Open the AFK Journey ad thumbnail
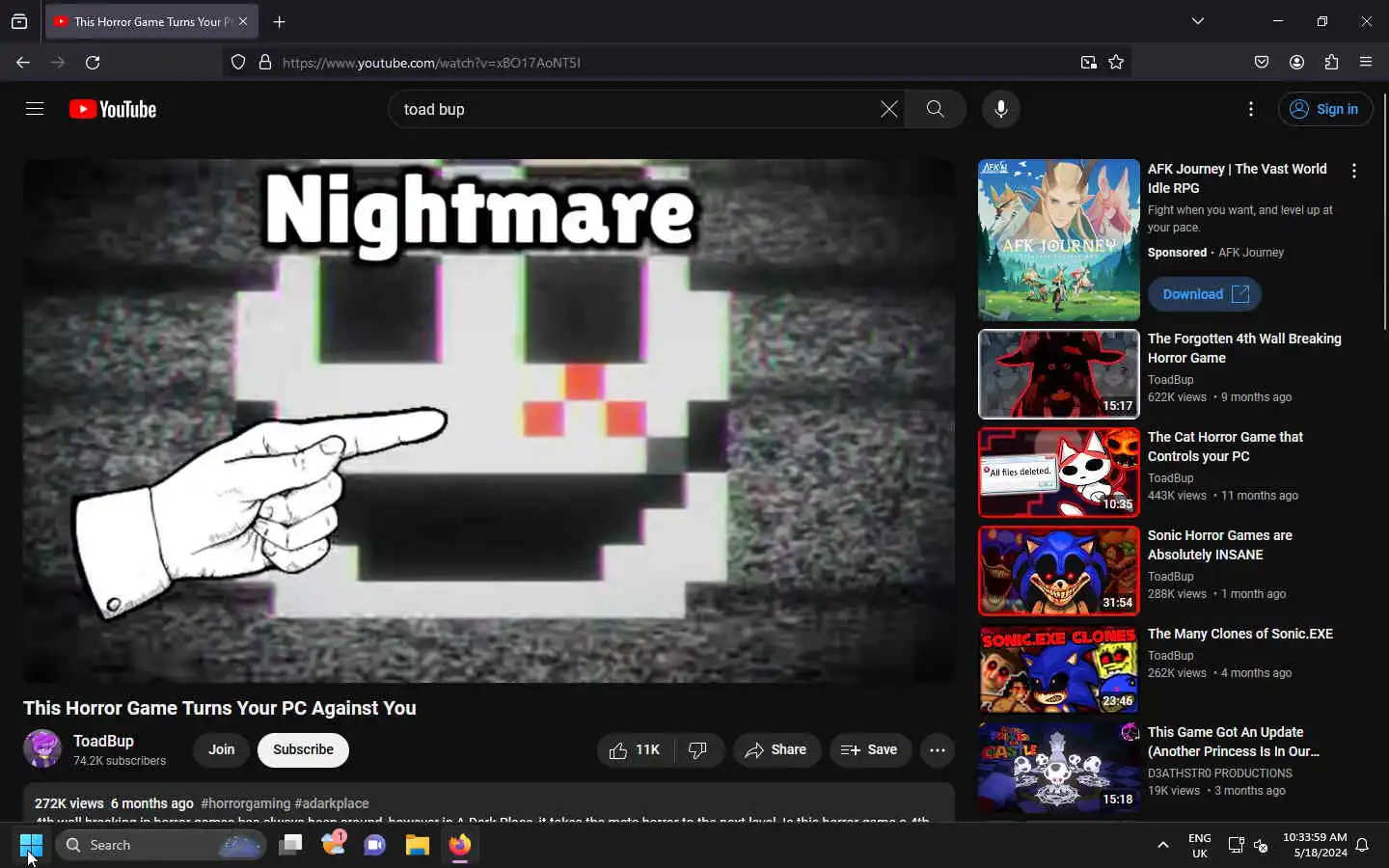Image resolution: width=1389 pixels, height=868 pixels. (1059, 240)
